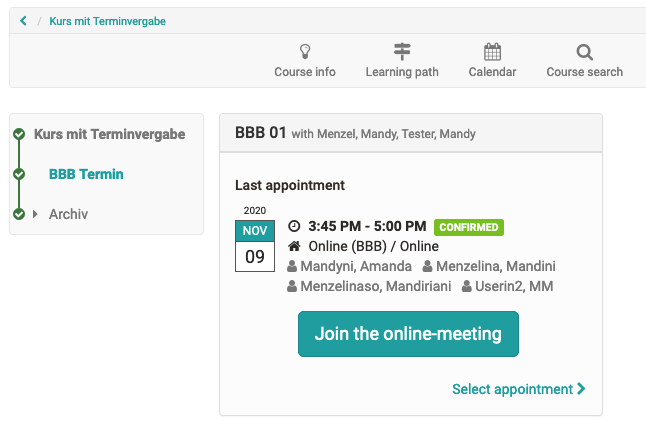Select BBB Termin in course tree
Screen dimensions: 646x430
86,174
